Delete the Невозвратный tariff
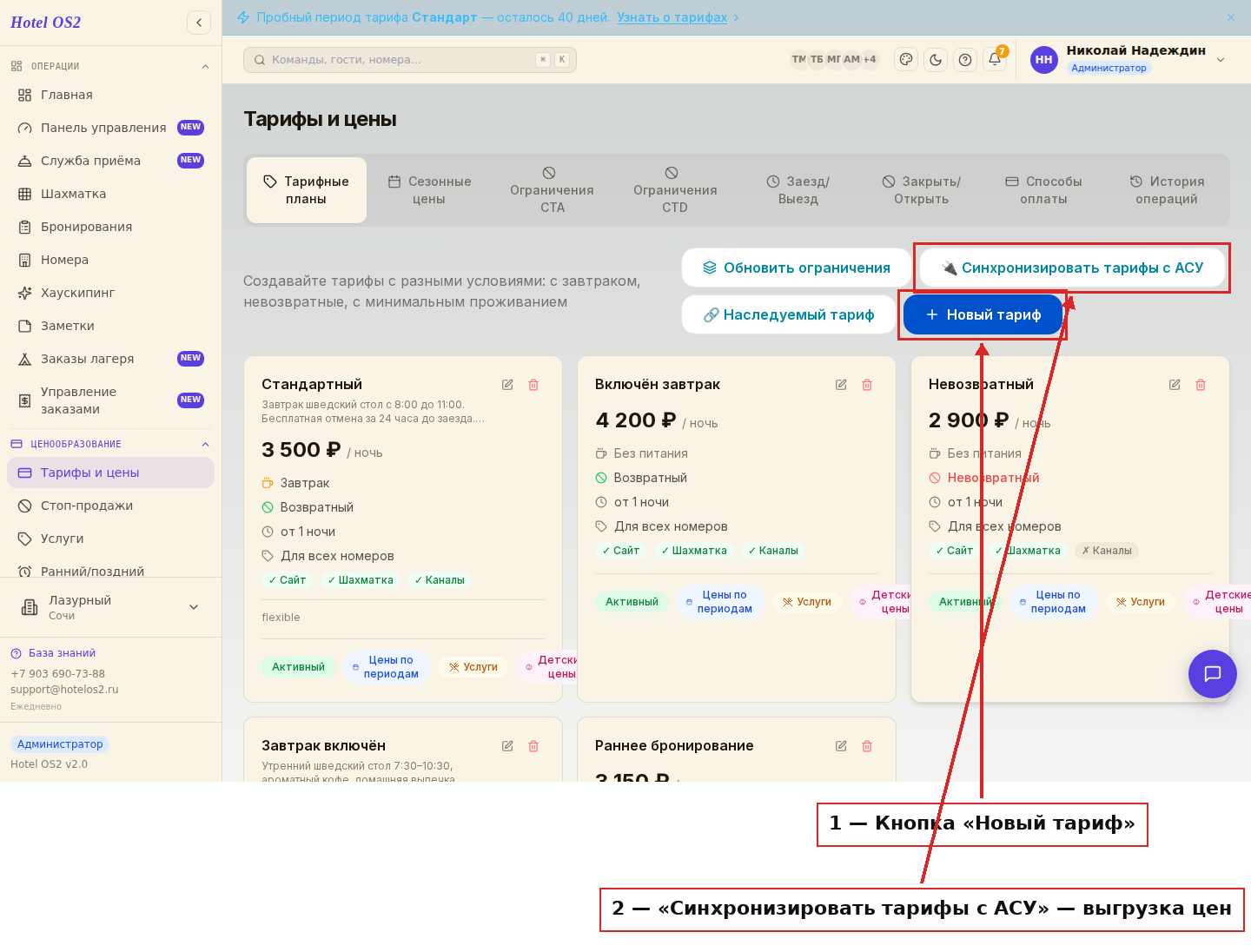The image size is (1251, 952). pyautogui.click(x=1201, y=385)
